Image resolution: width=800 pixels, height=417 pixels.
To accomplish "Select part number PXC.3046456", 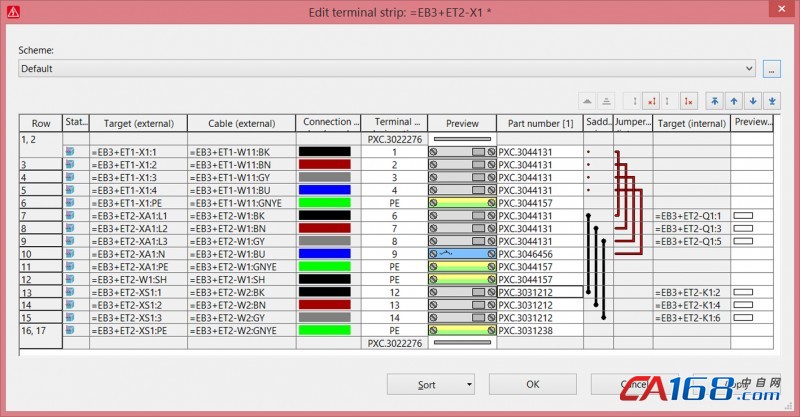I will click(x=540, y=254).
